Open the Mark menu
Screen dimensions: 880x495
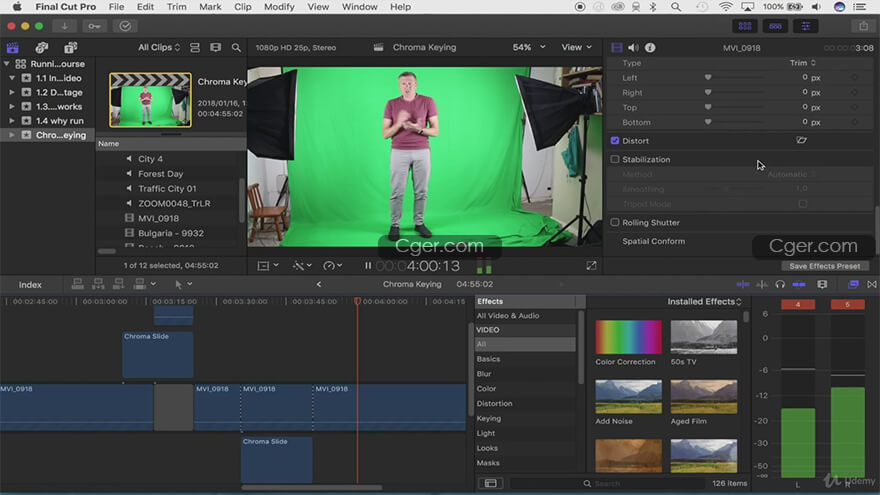(210, 7)
